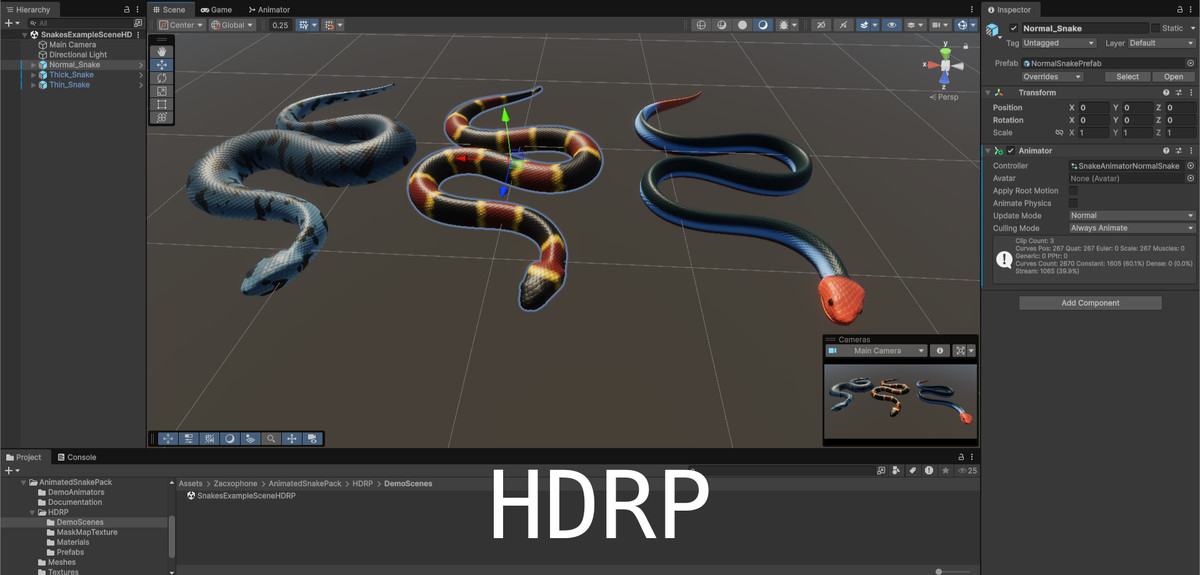Click the favorites star icon in Project panel
Viewport: 1200px width, 575px height.
coord(945,470)
